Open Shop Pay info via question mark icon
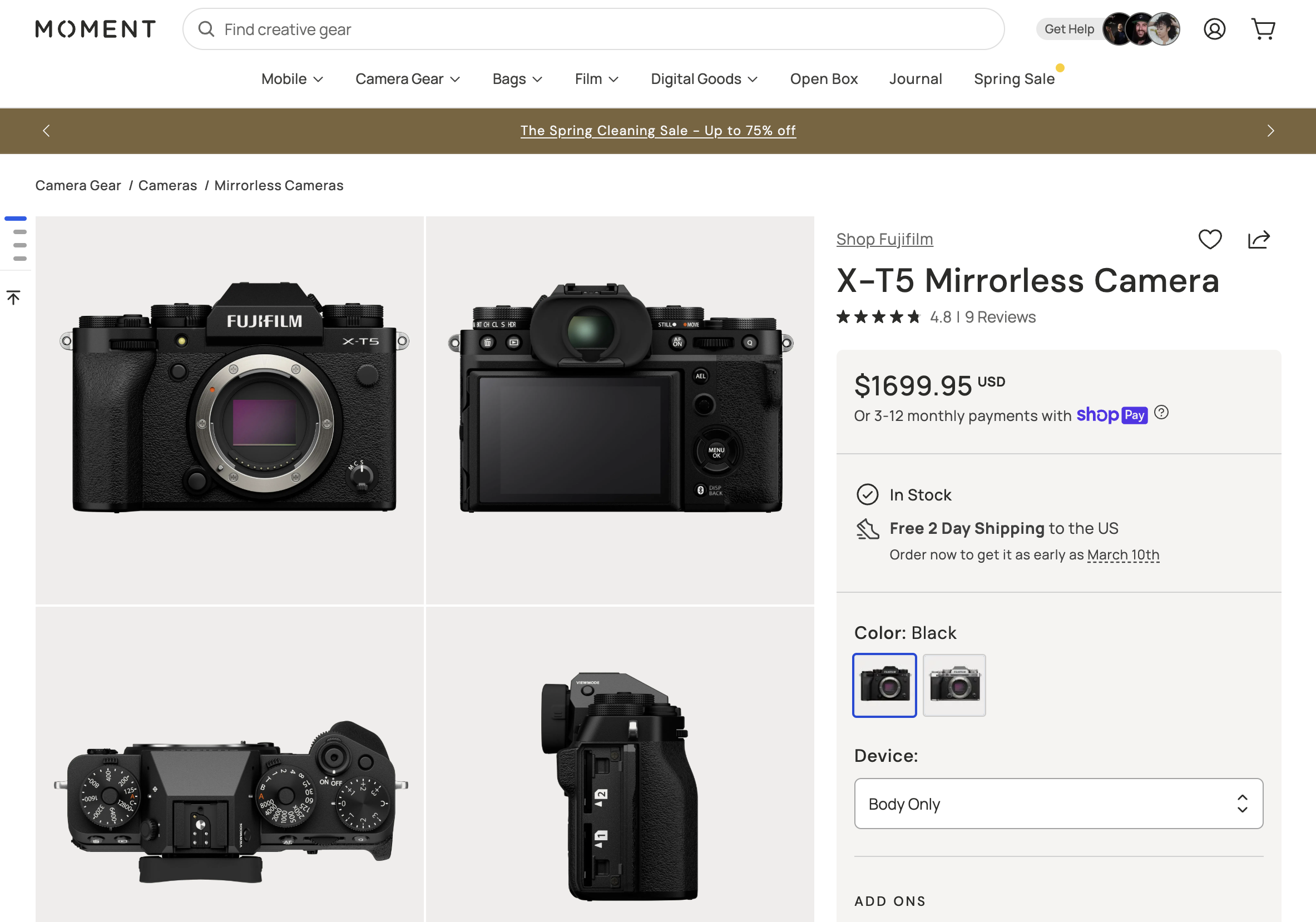This screenshot has width=1316, height=922. point(1162,413)
